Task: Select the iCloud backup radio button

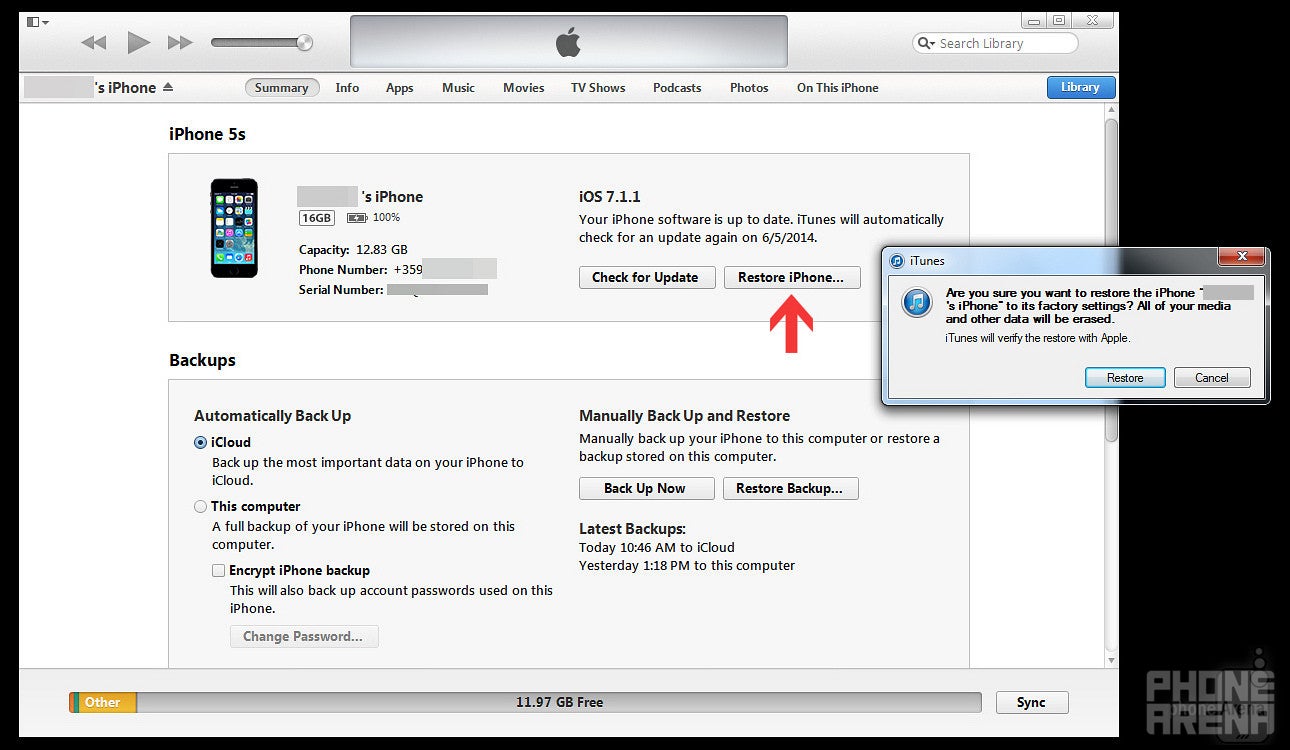Action: coord(201,442)
